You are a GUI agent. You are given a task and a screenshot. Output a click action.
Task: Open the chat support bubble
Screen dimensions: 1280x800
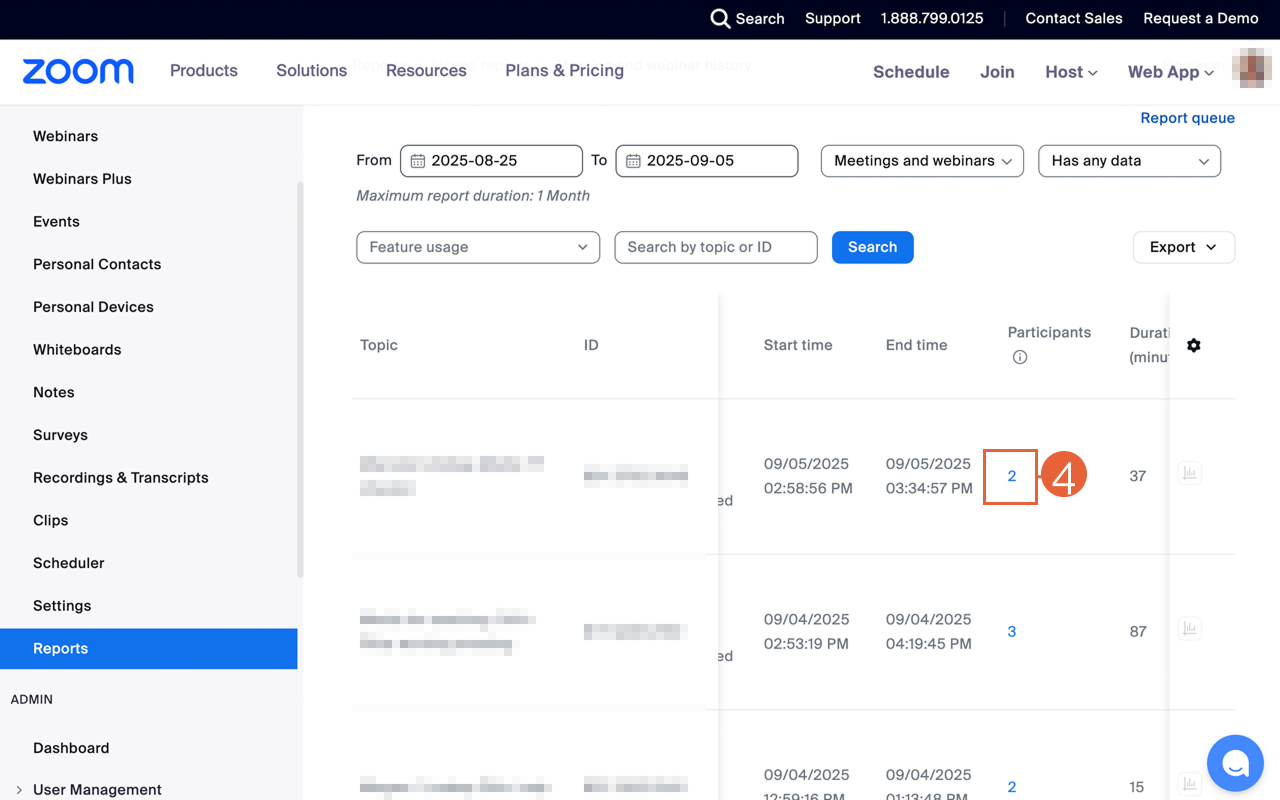[1235, 763]
